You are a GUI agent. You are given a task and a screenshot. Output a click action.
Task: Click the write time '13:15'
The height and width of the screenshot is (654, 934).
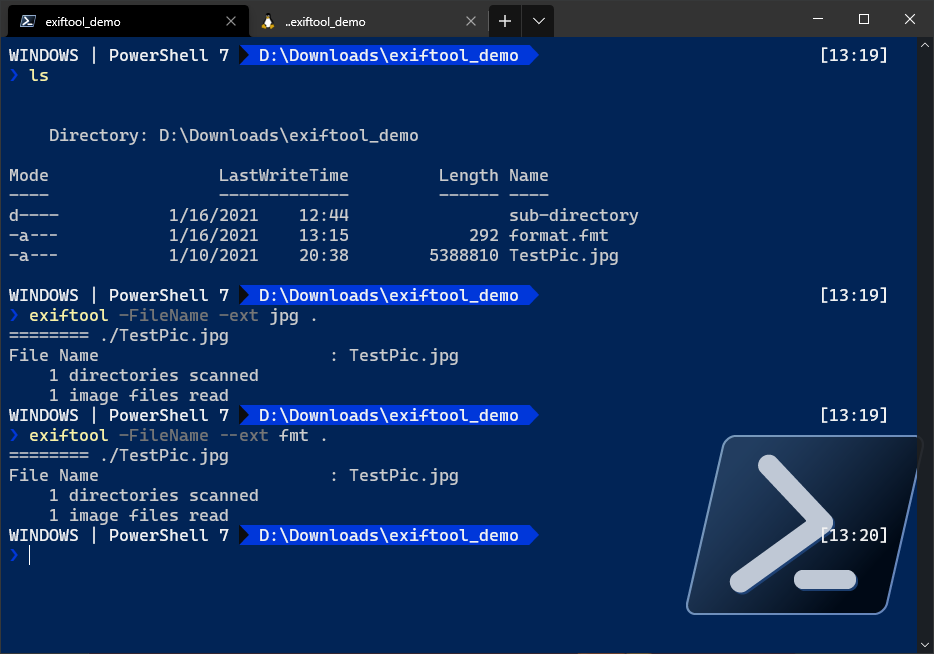pyautogui.click(x=323, y=235)
